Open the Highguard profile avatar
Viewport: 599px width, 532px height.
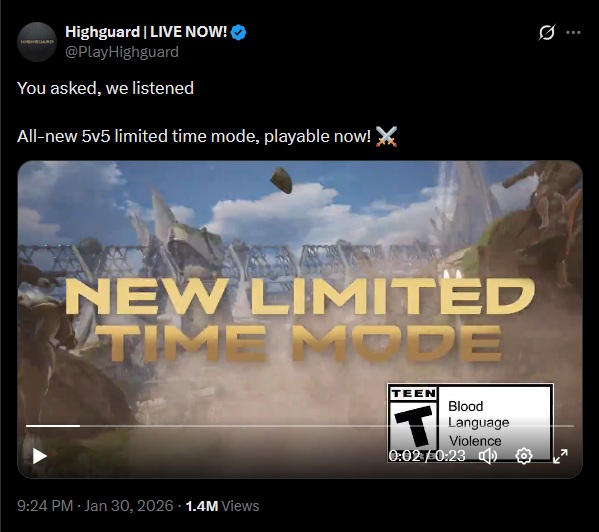[x=37, y=42]
